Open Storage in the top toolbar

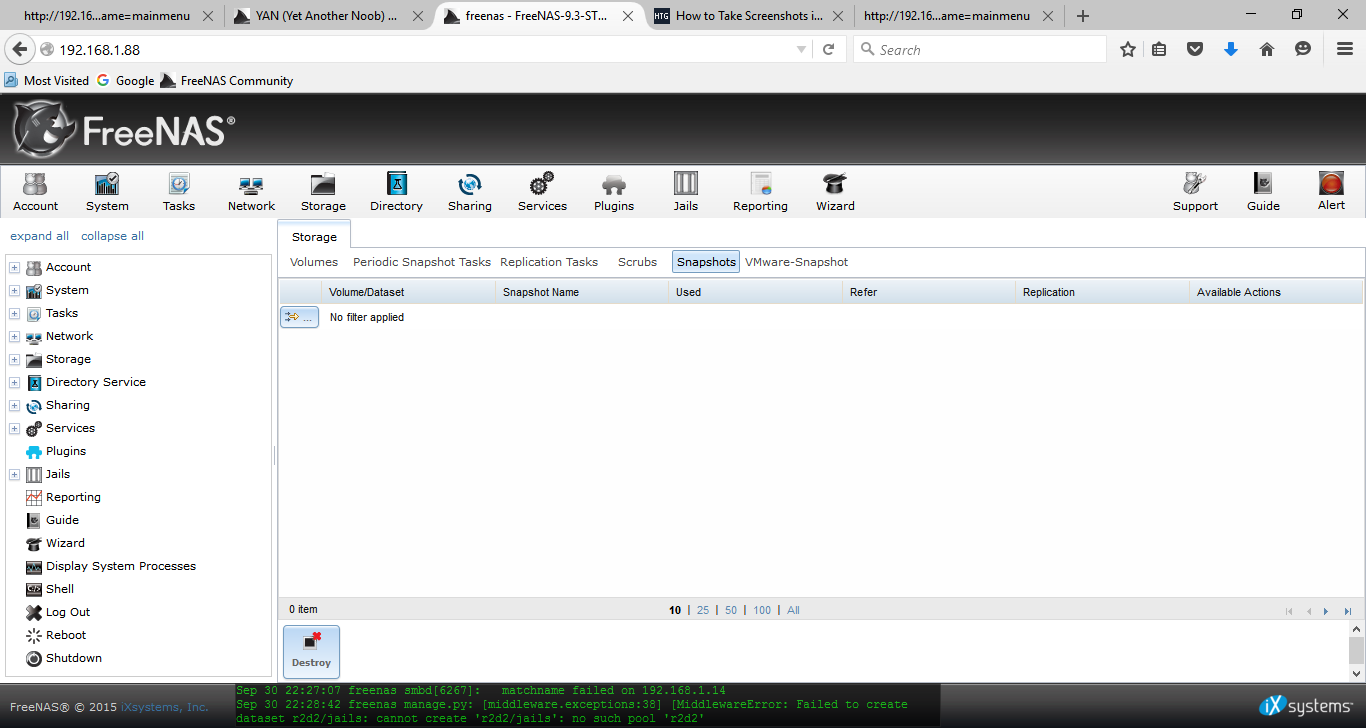click(x=323, y=191)
